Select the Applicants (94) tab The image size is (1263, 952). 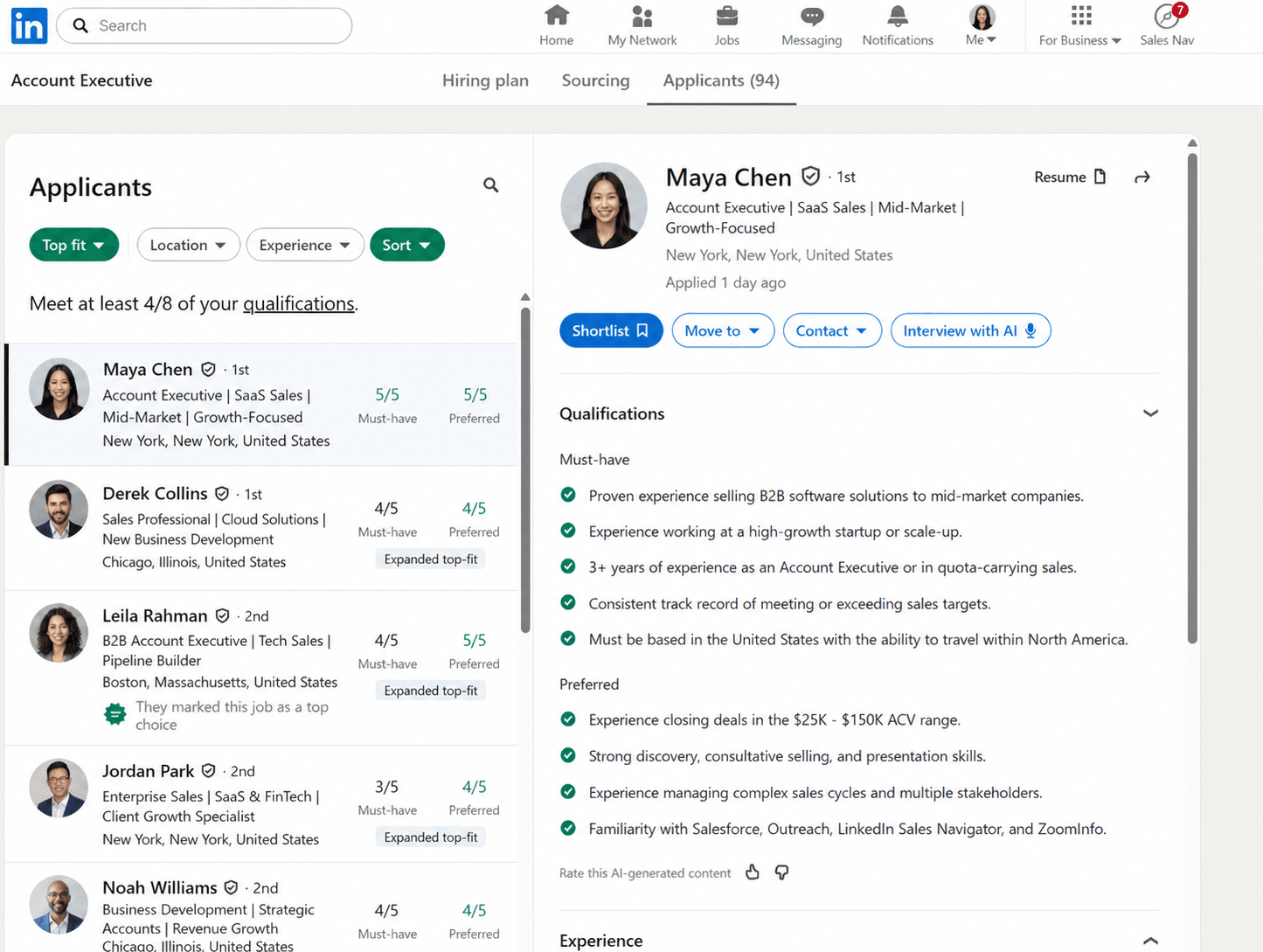pos(721,80)
